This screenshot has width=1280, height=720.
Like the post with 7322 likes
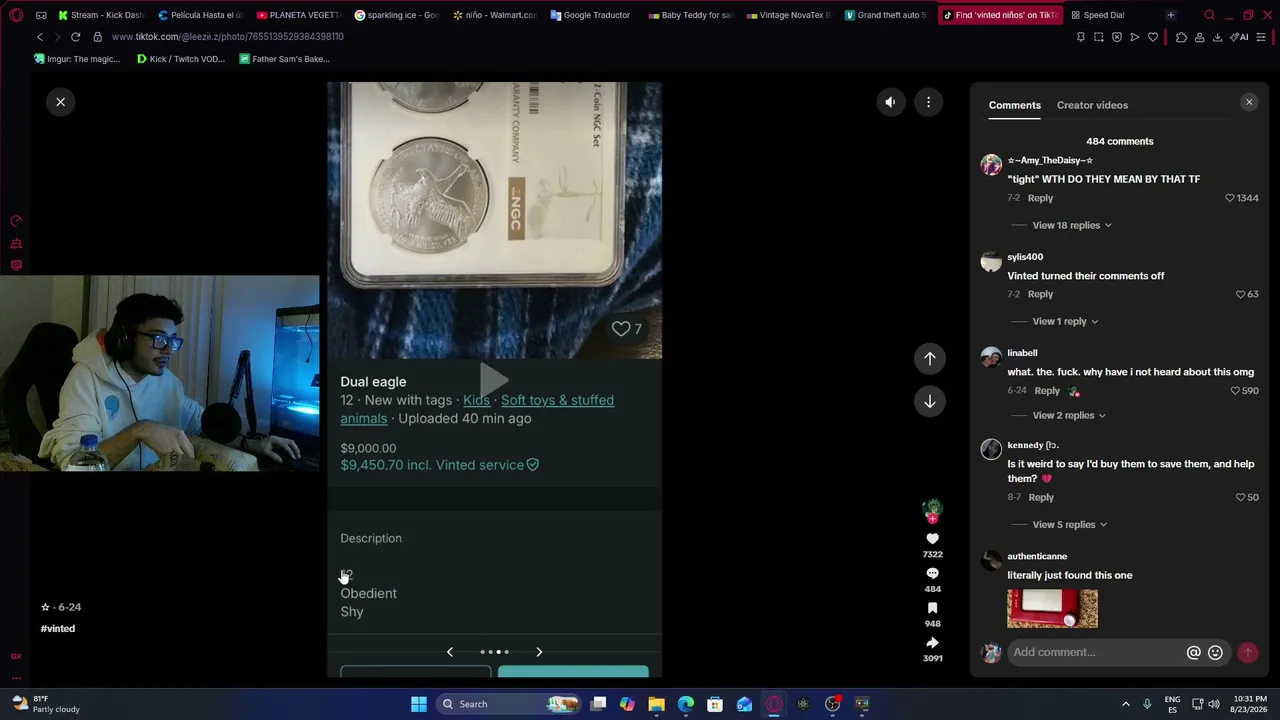(932, 539)
